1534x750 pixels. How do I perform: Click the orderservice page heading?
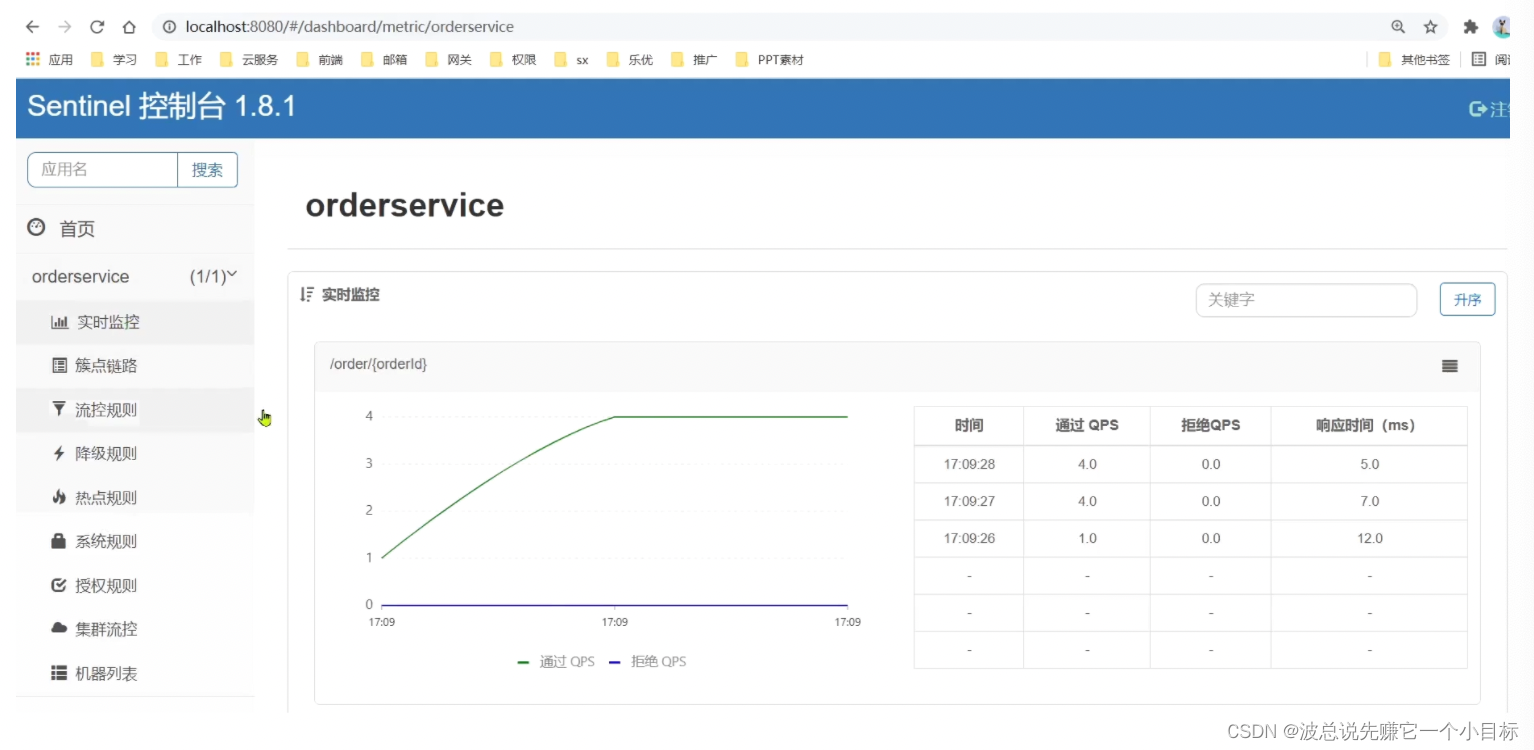(404, 205)
